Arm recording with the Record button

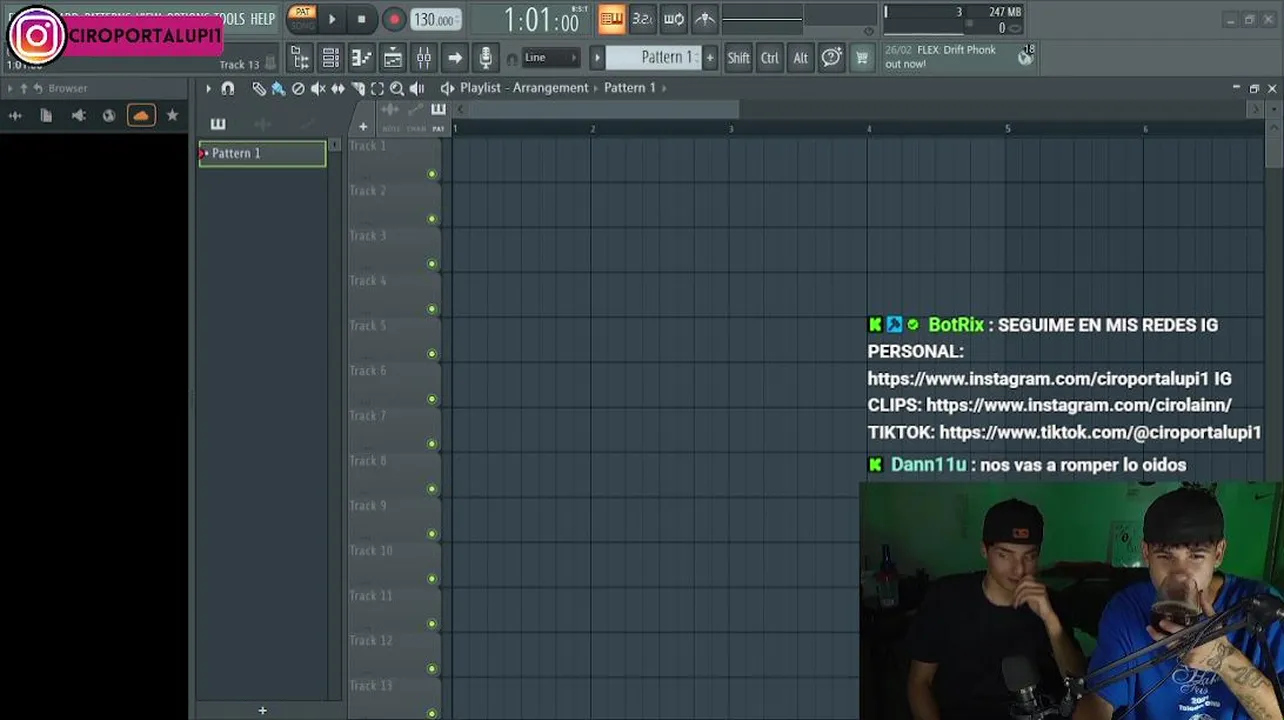pos(394,19)
